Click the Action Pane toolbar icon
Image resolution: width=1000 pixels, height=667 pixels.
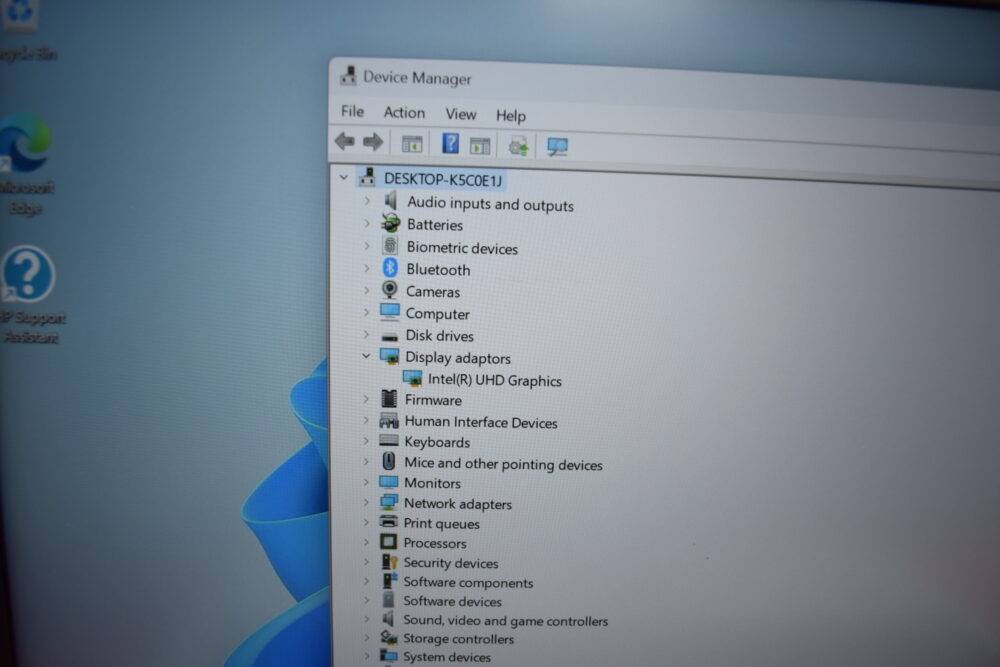(x=480, y=146)
